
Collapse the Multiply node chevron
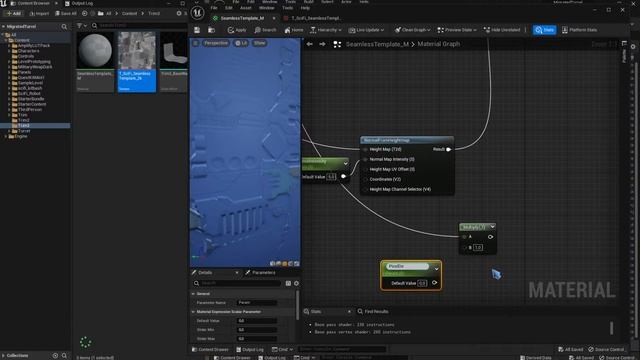tap(492, 227)
